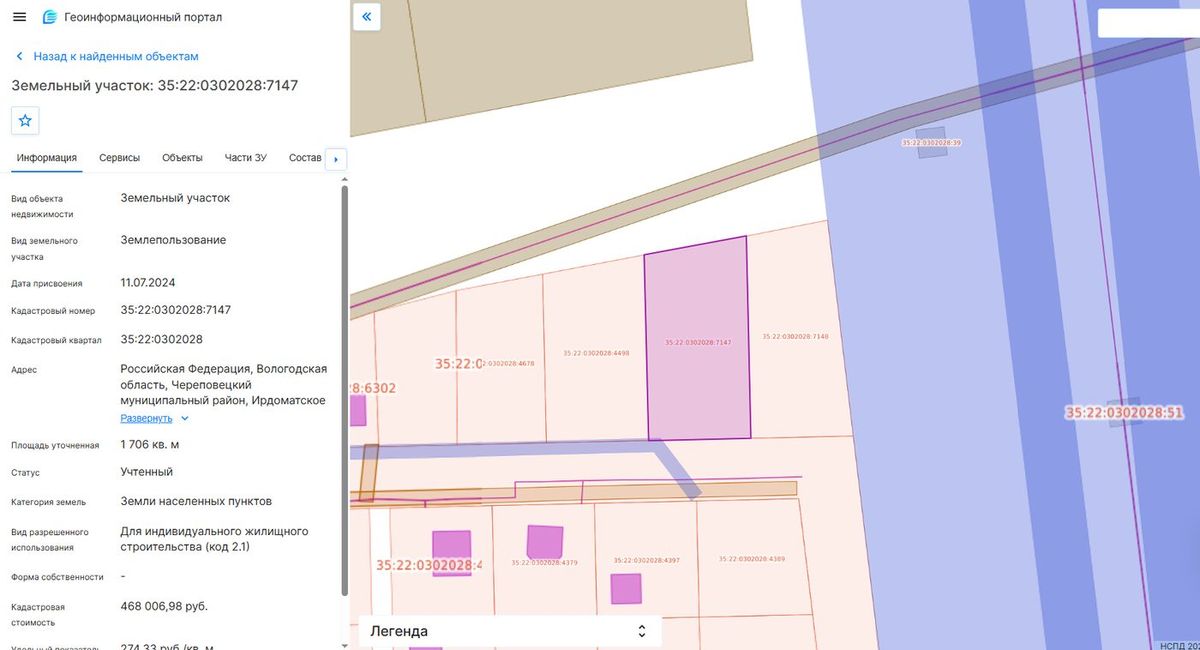Click the value Земли населенных пунктов

[196, 501]
